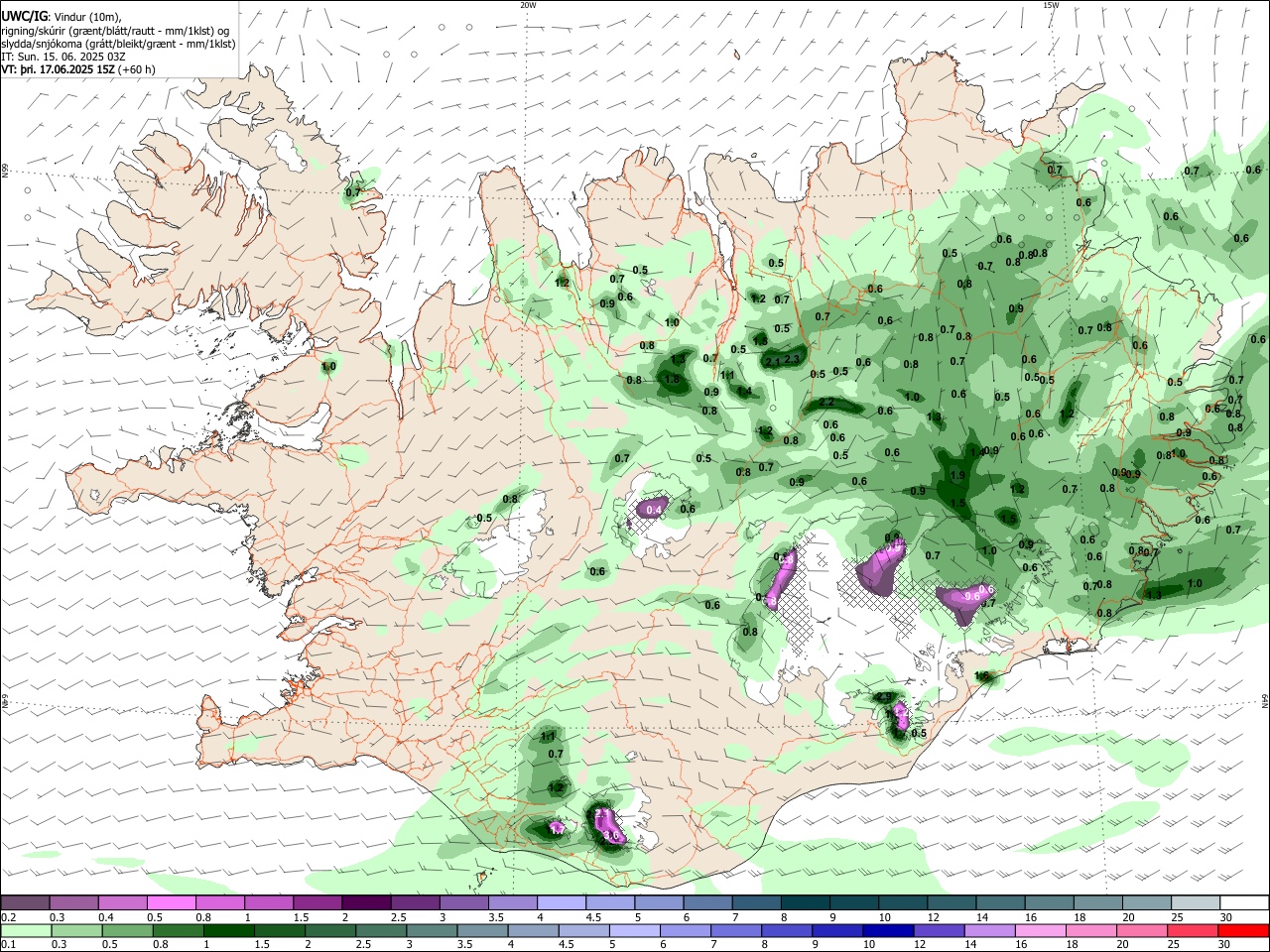The width and height of the screenshot is (1270, 952).
Task: Click the '64N' latitude label on right edge
Action: [x=1265, y=700]
